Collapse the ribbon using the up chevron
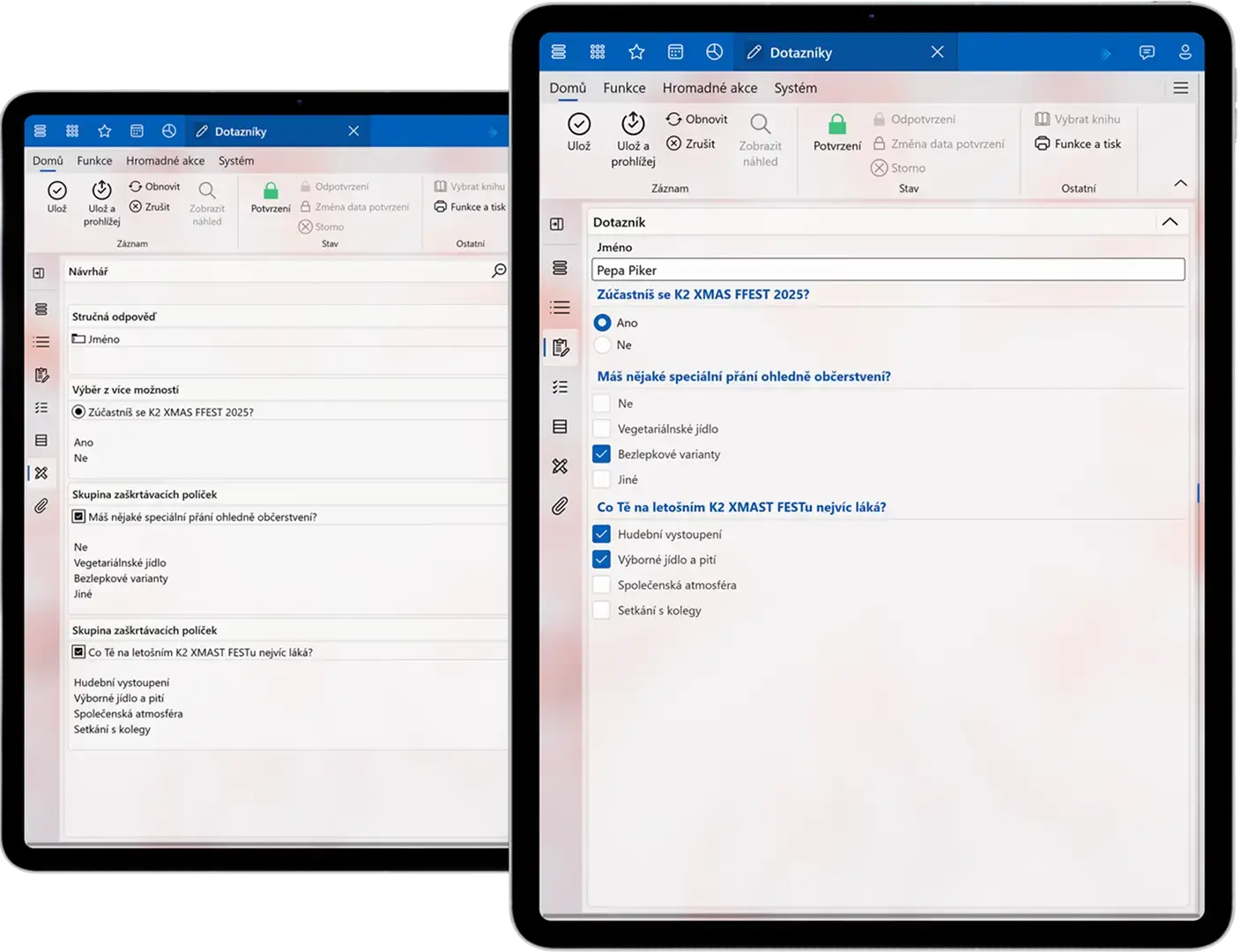 click(x=1180, y=183)
